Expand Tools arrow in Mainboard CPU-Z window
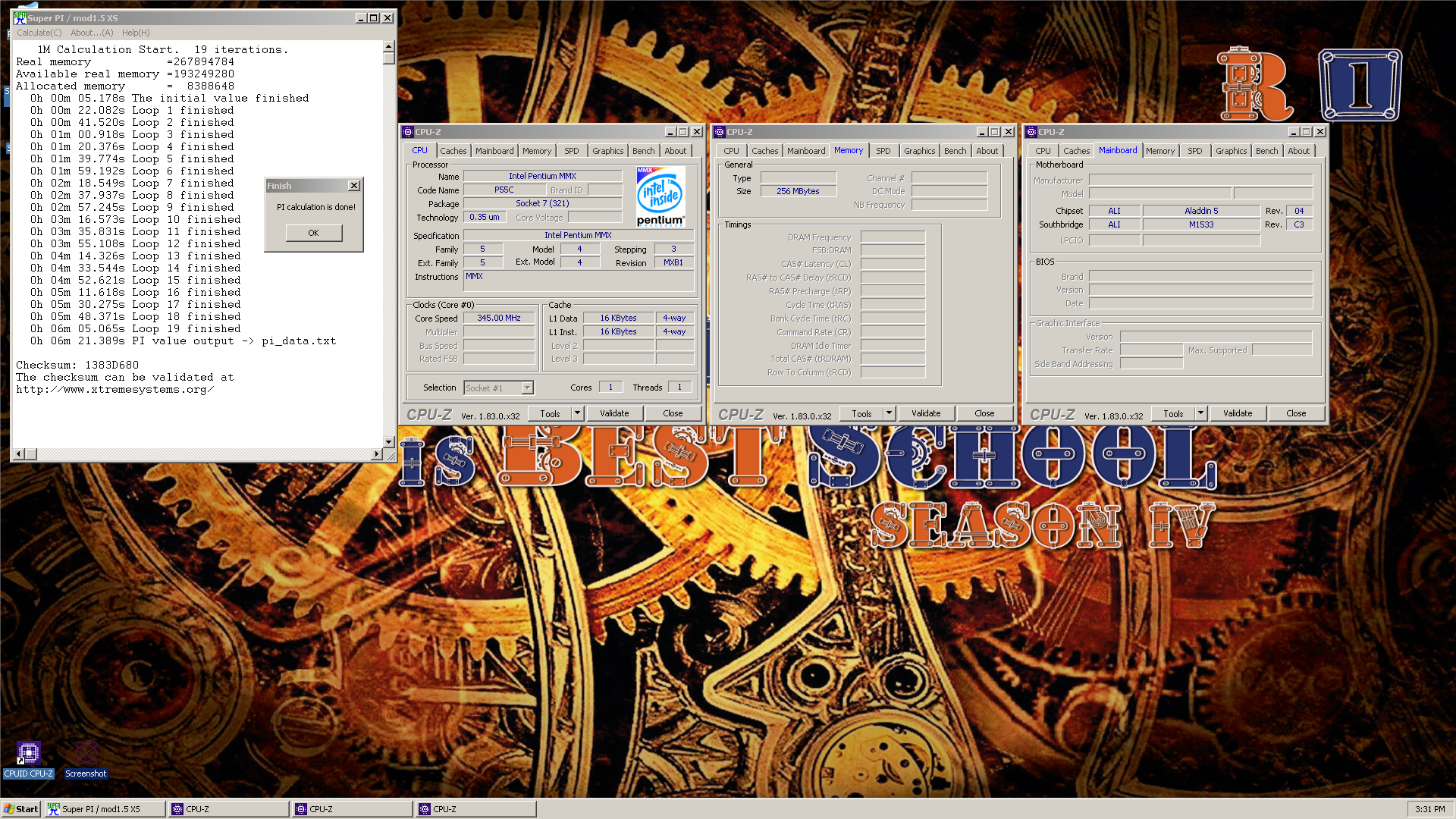Screen dimensions: 1456x819 [1201, 414]
